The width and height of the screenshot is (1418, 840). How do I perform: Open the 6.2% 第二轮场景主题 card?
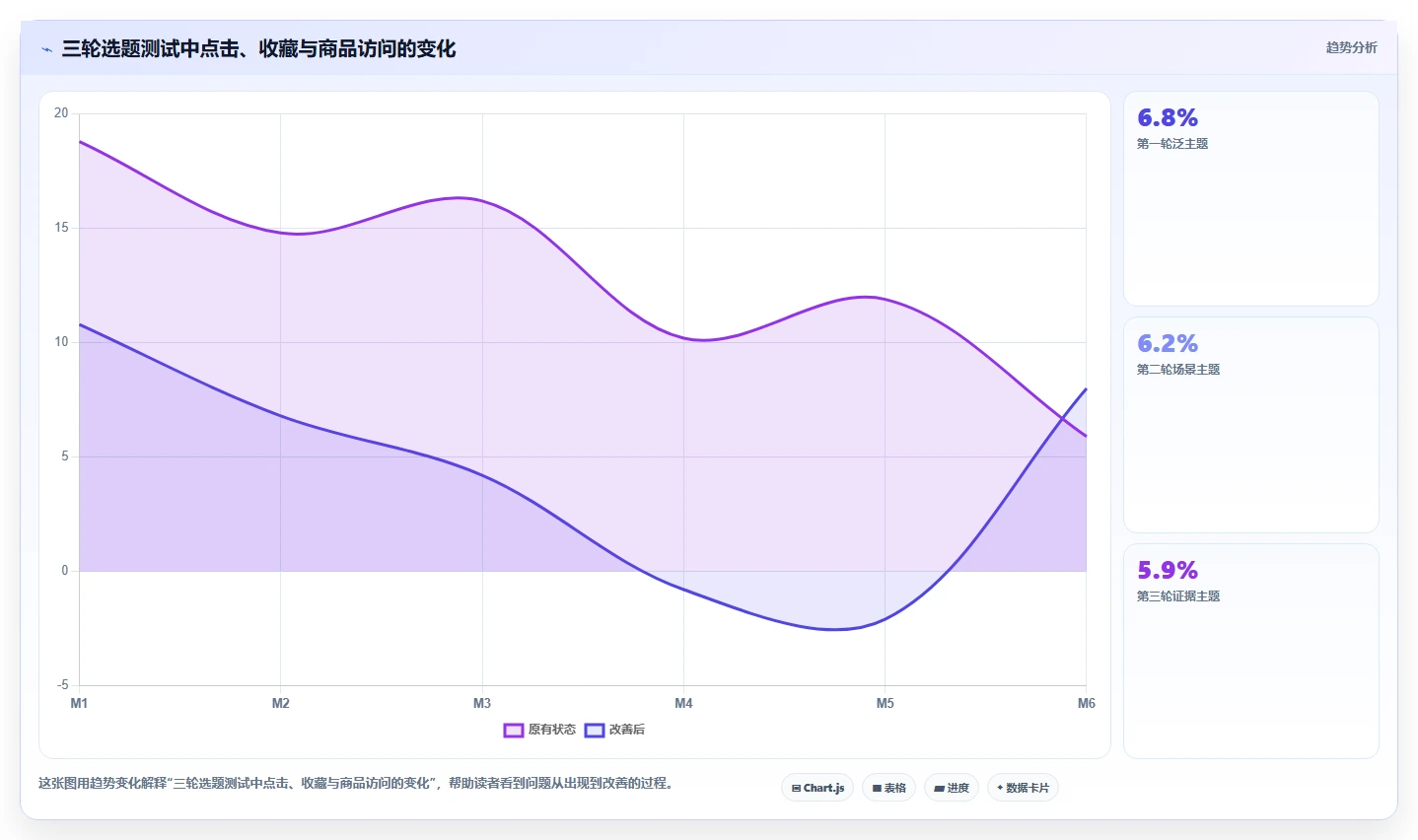(x=1250, y=425)
